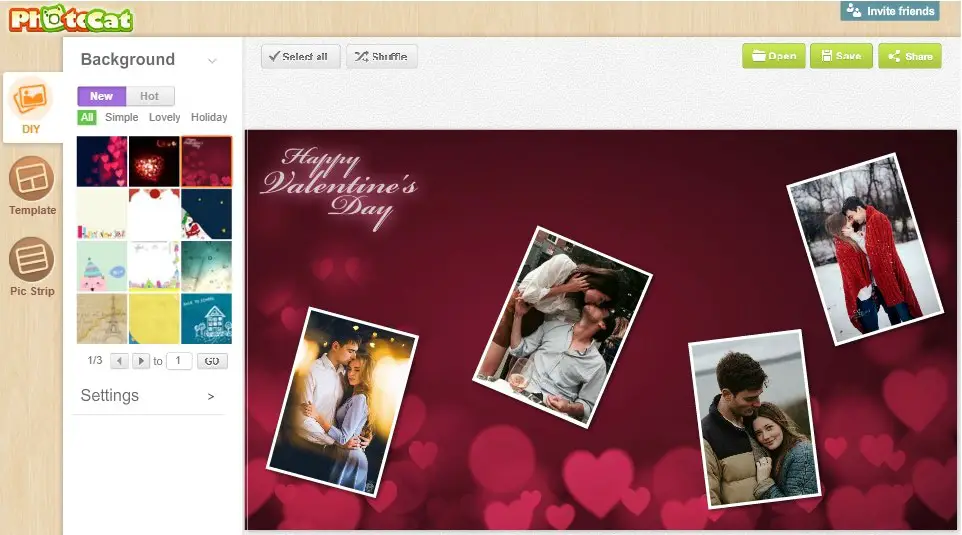Switch to the Pic Strip mode icon
The width and height of the screenshot is (962, 535).
pyautogui.click(x=31, y=260)
